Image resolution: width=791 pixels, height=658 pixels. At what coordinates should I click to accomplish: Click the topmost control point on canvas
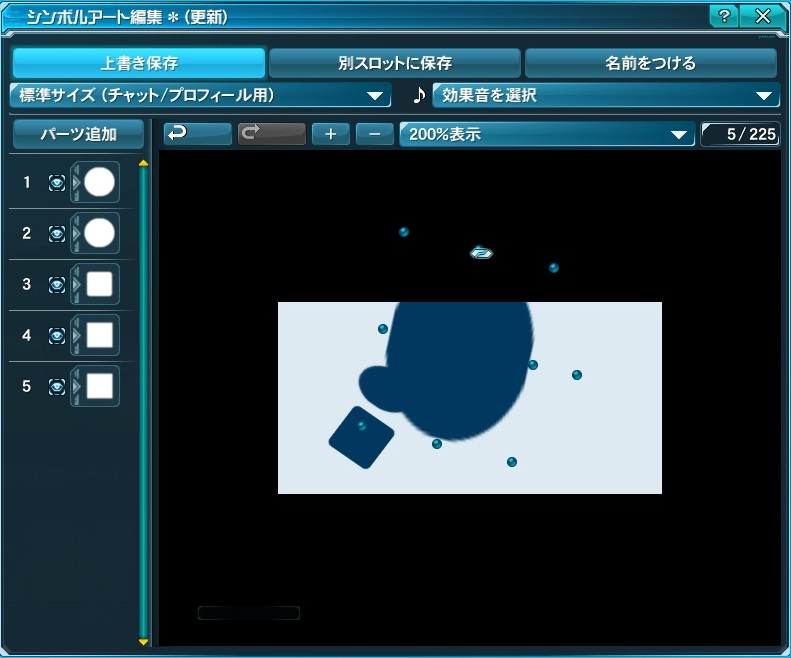(404, 232)
